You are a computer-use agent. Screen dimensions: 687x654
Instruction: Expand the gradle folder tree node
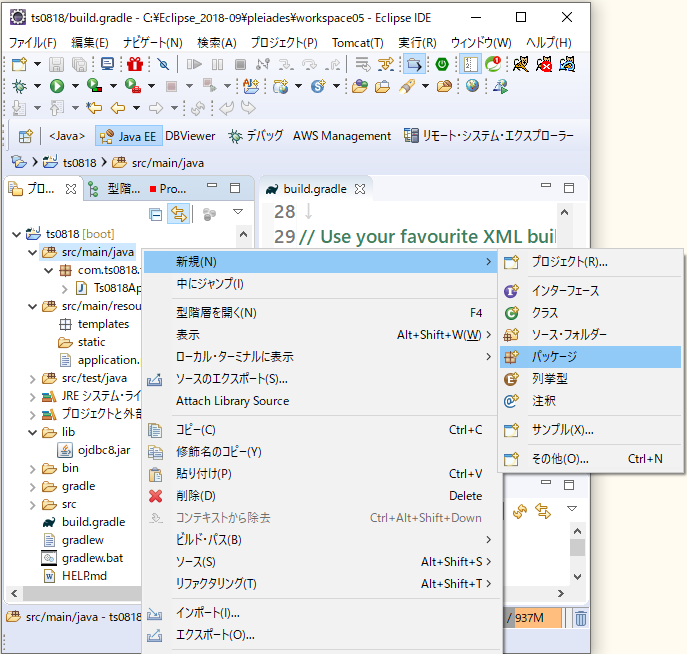pyautogui.click(x=32, y=487)
